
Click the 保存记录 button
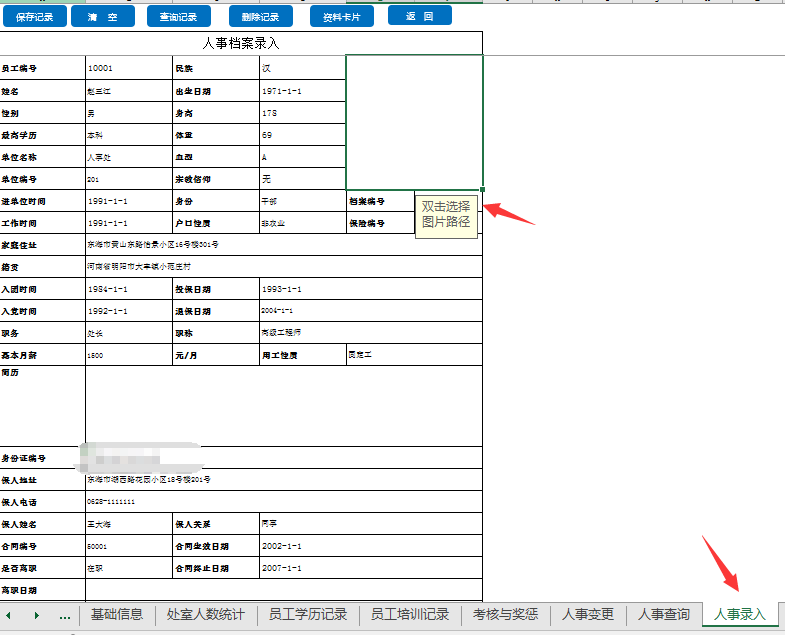(35, 17)
